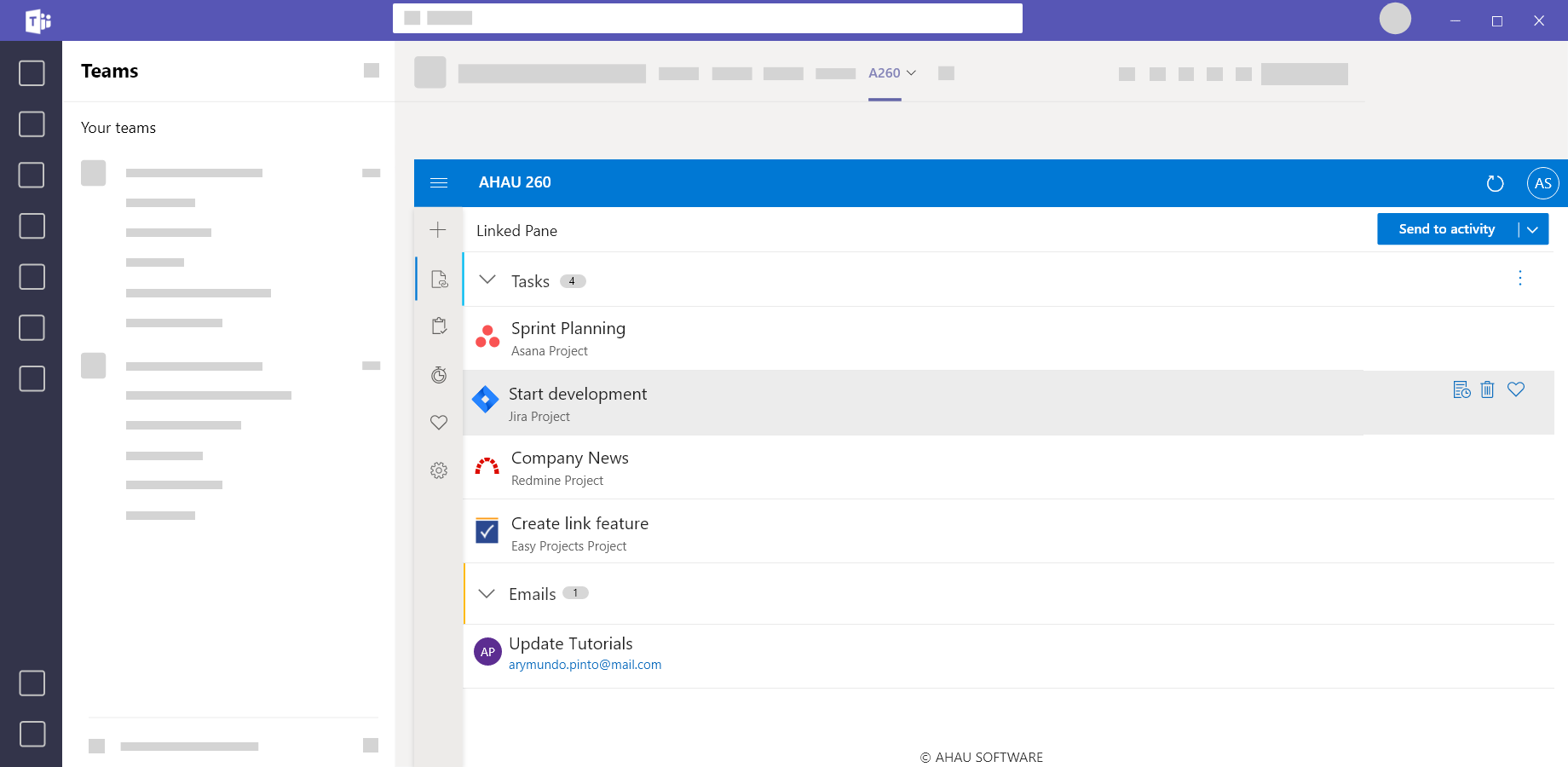
Task: Open favorites heart icon in sidebar
Action: click(x=439, y=423)
